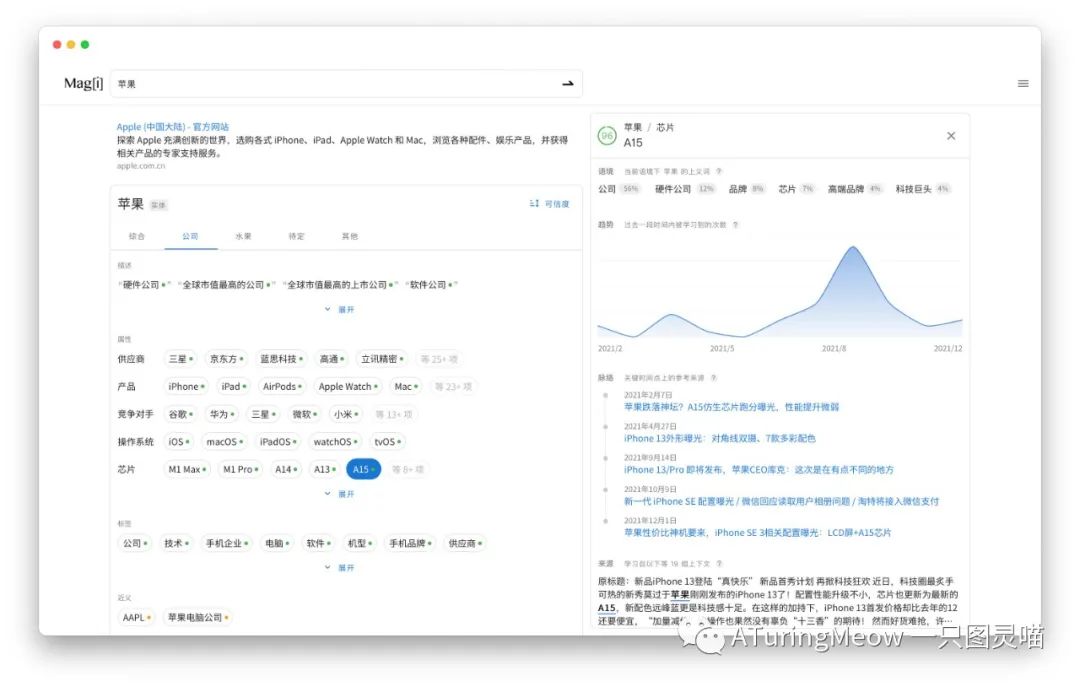
Task: Open 新一代 iPhone SE 配置曝光 link
Action: pyautogui.click(x=781, y=501)
